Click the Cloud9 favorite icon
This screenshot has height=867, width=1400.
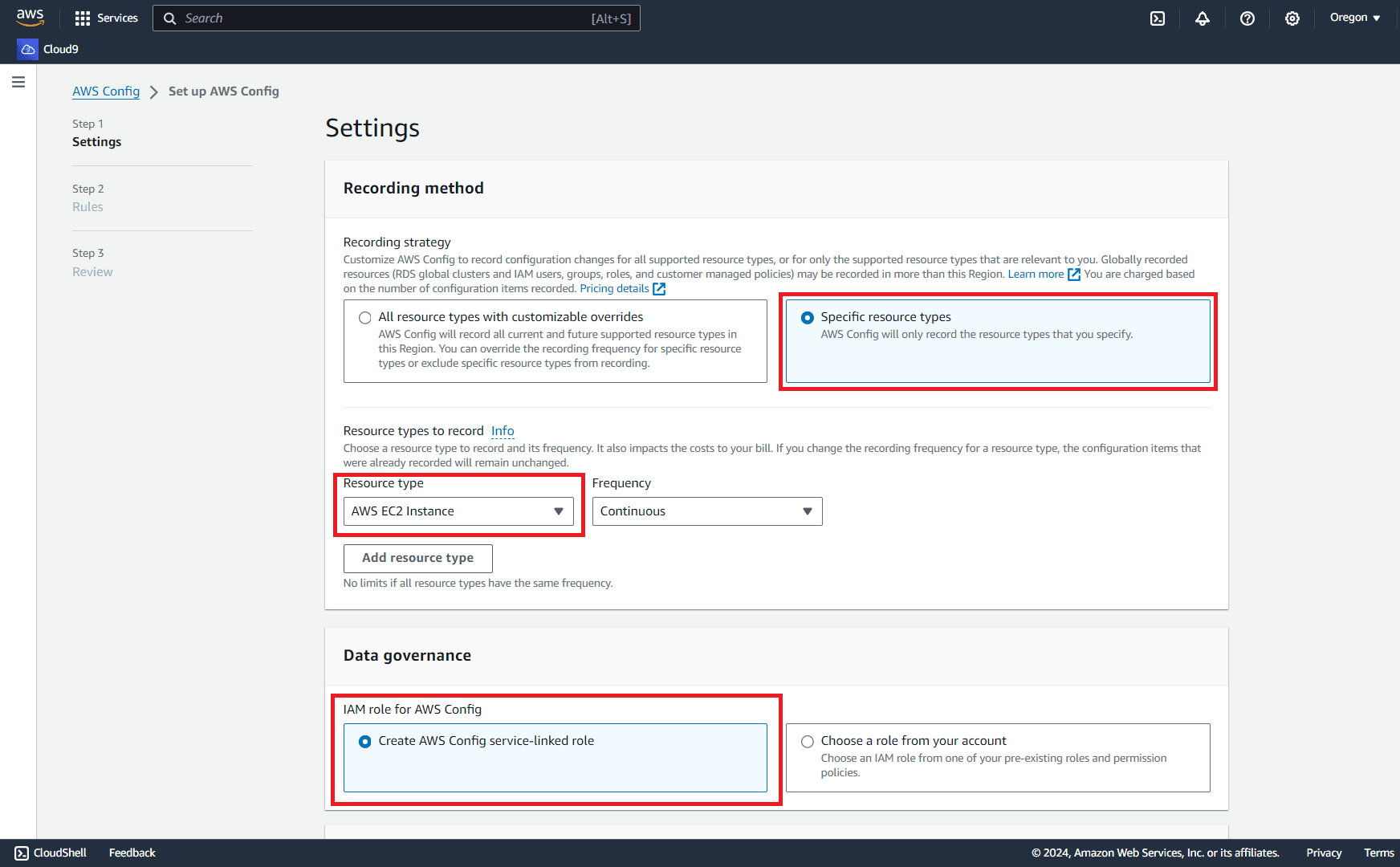(x=28, y=49)
